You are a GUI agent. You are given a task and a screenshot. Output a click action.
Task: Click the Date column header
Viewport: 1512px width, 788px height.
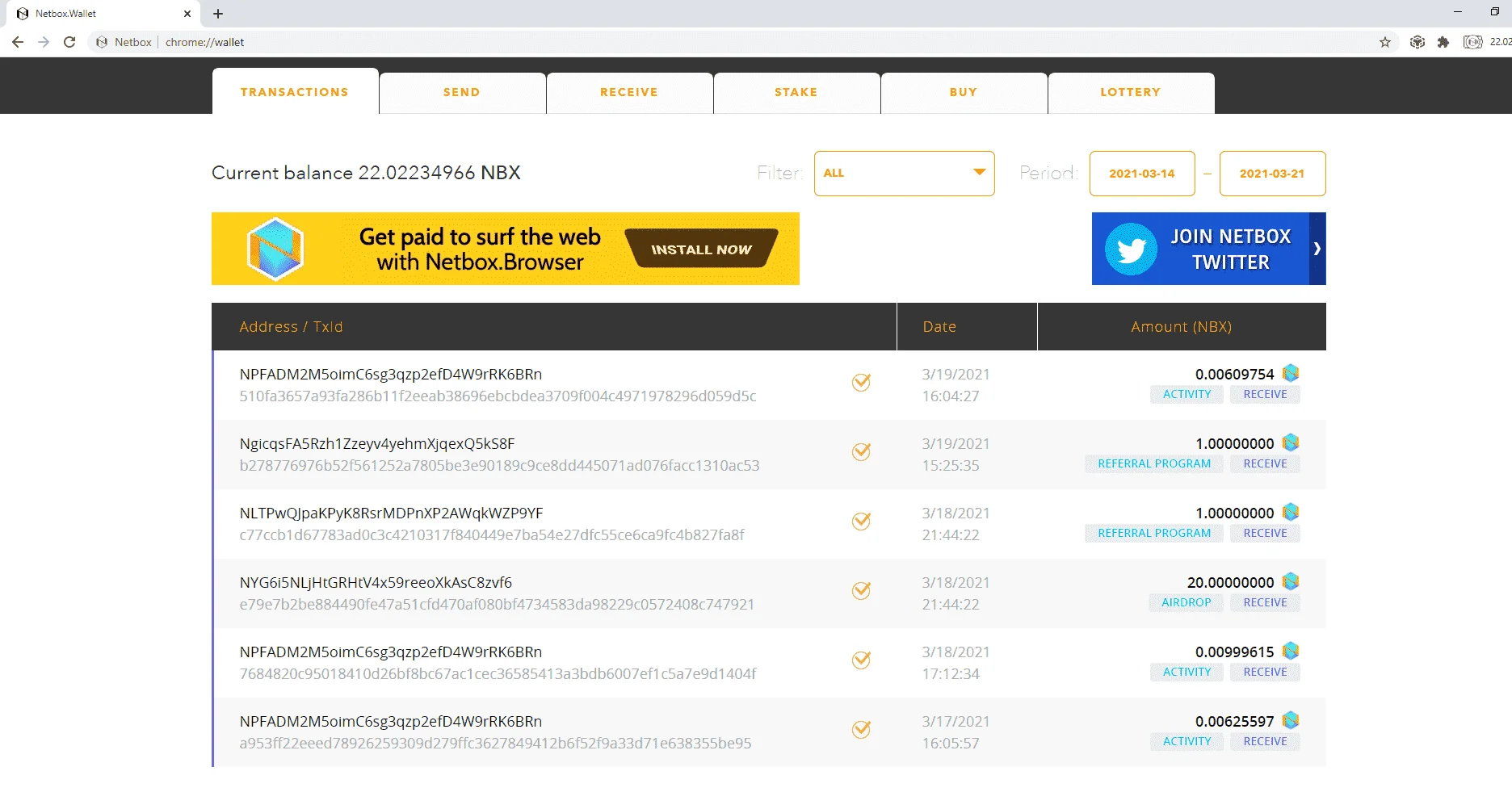pos(967,326)
